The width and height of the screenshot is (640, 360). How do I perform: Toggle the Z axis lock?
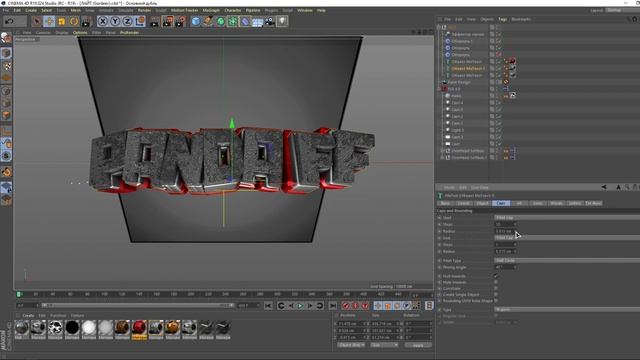coord(127,21)
